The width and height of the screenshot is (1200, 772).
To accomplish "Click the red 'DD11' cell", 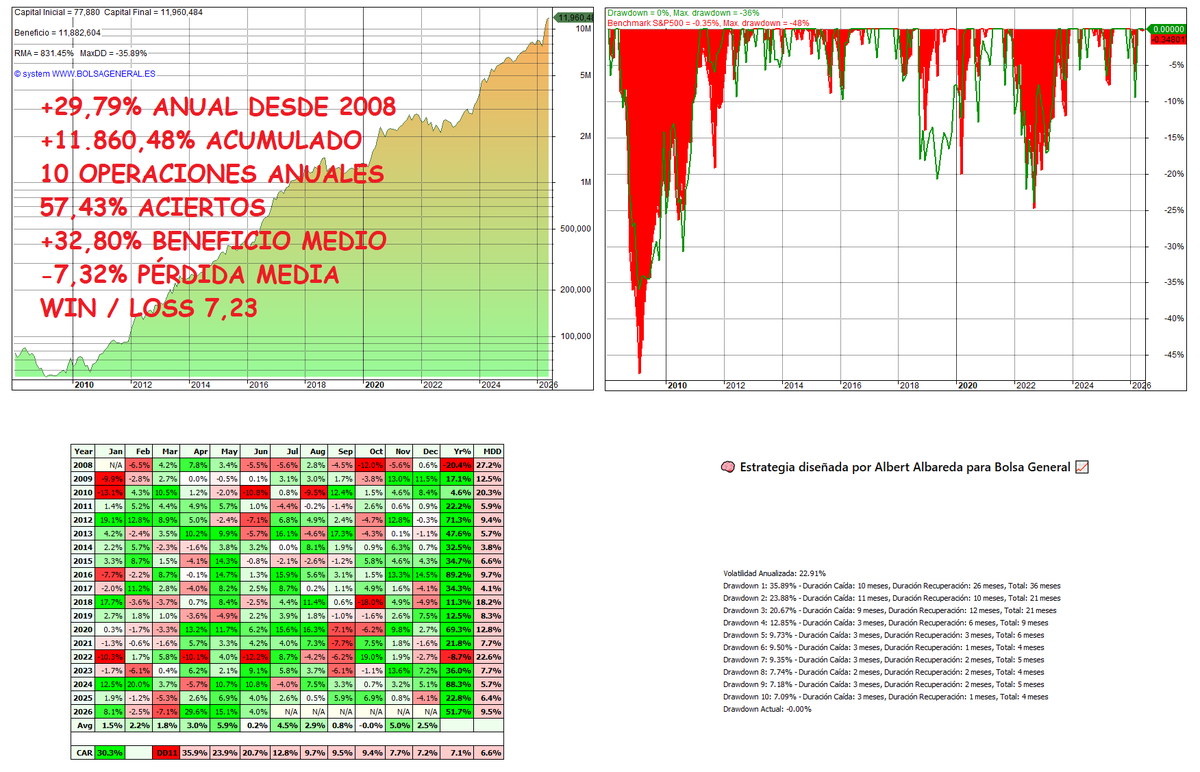I will (x=166, y=753).
